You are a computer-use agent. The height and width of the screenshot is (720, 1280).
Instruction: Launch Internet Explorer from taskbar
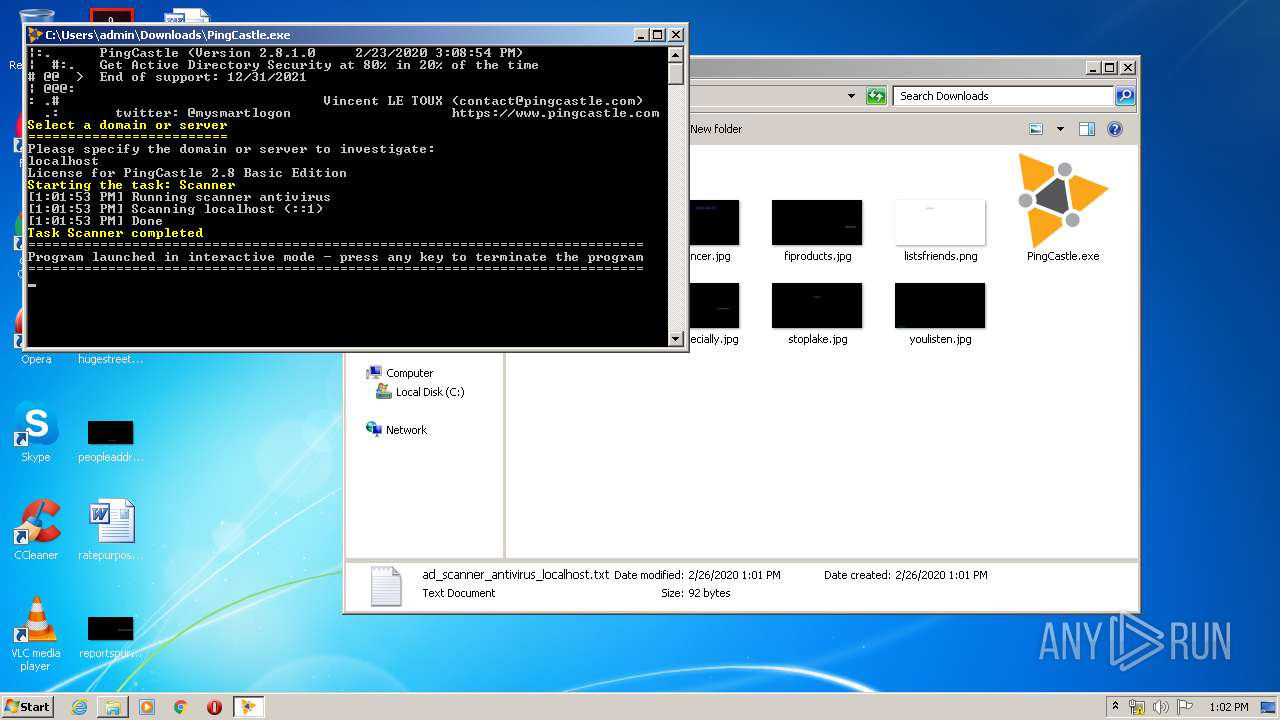coord(79,707)
